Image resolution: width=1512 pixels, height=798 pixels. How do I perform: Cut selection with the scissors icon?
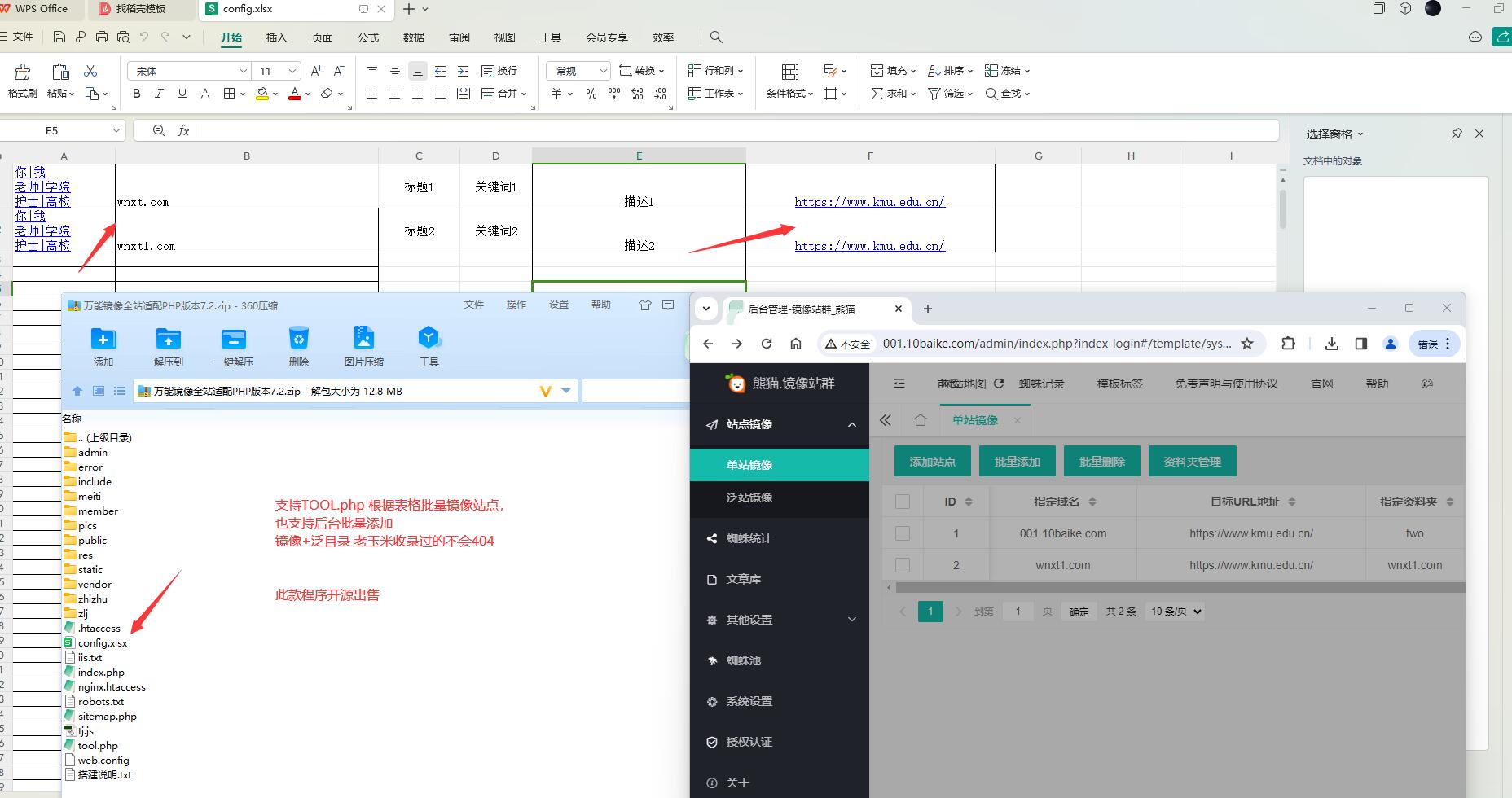[x=90, y=71]
